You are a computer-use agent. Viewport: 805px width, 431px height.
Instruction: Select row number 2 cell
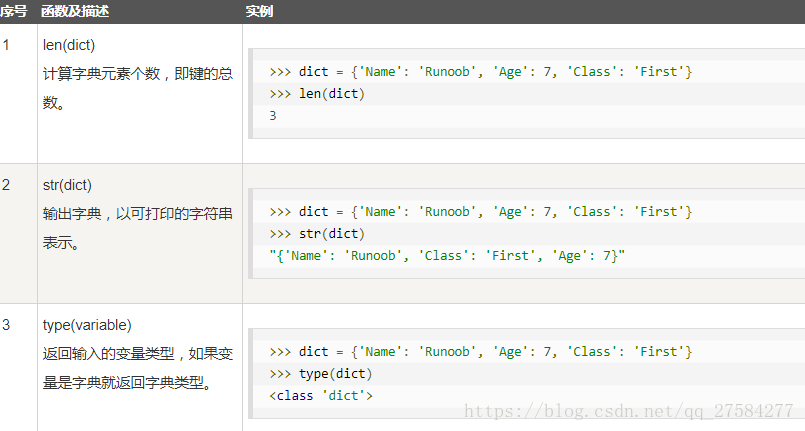tap(6, 185)
